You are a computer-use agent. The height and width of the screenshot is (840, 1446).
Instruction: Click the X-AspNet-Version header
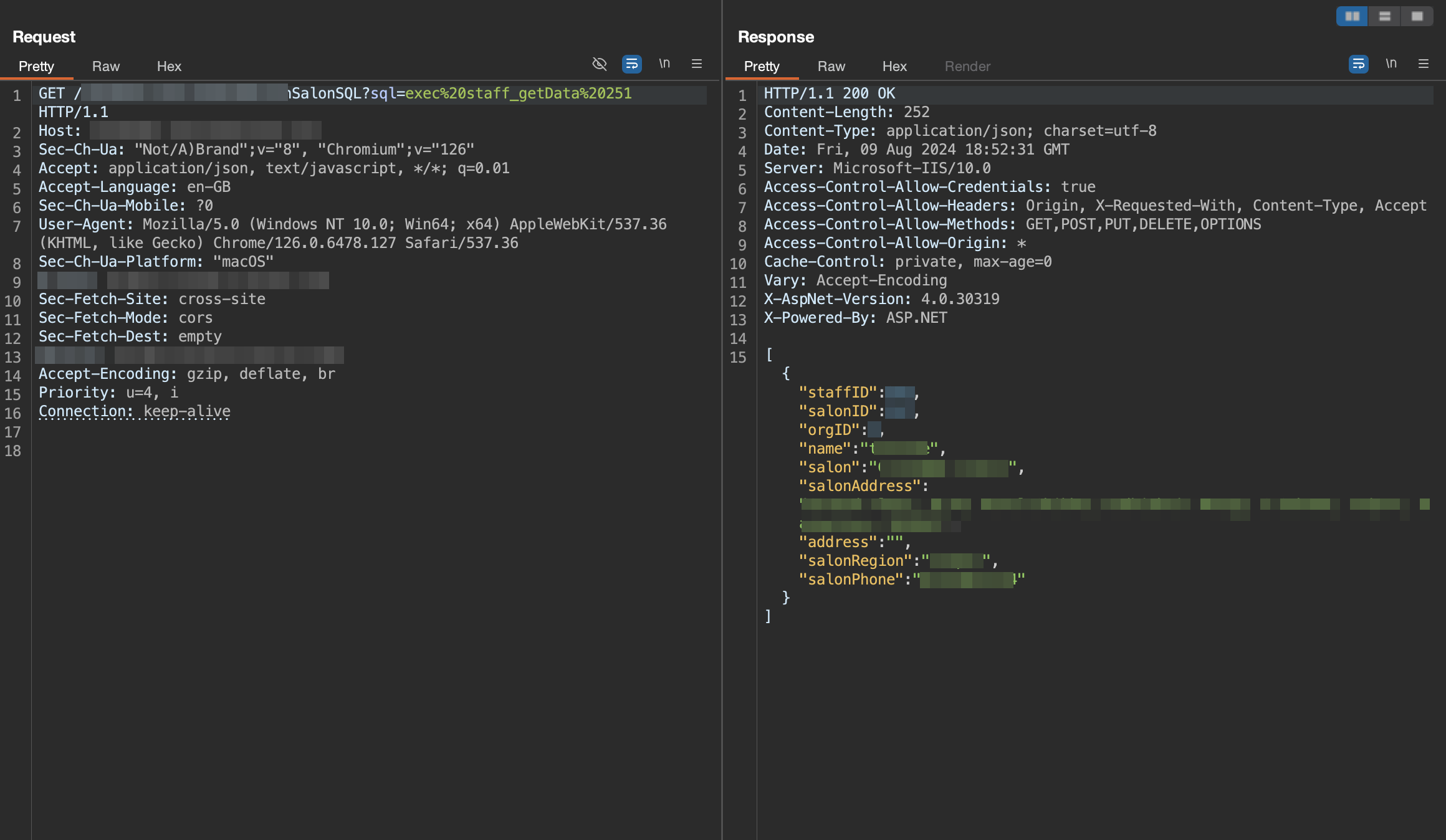click(x=882, y=299)
